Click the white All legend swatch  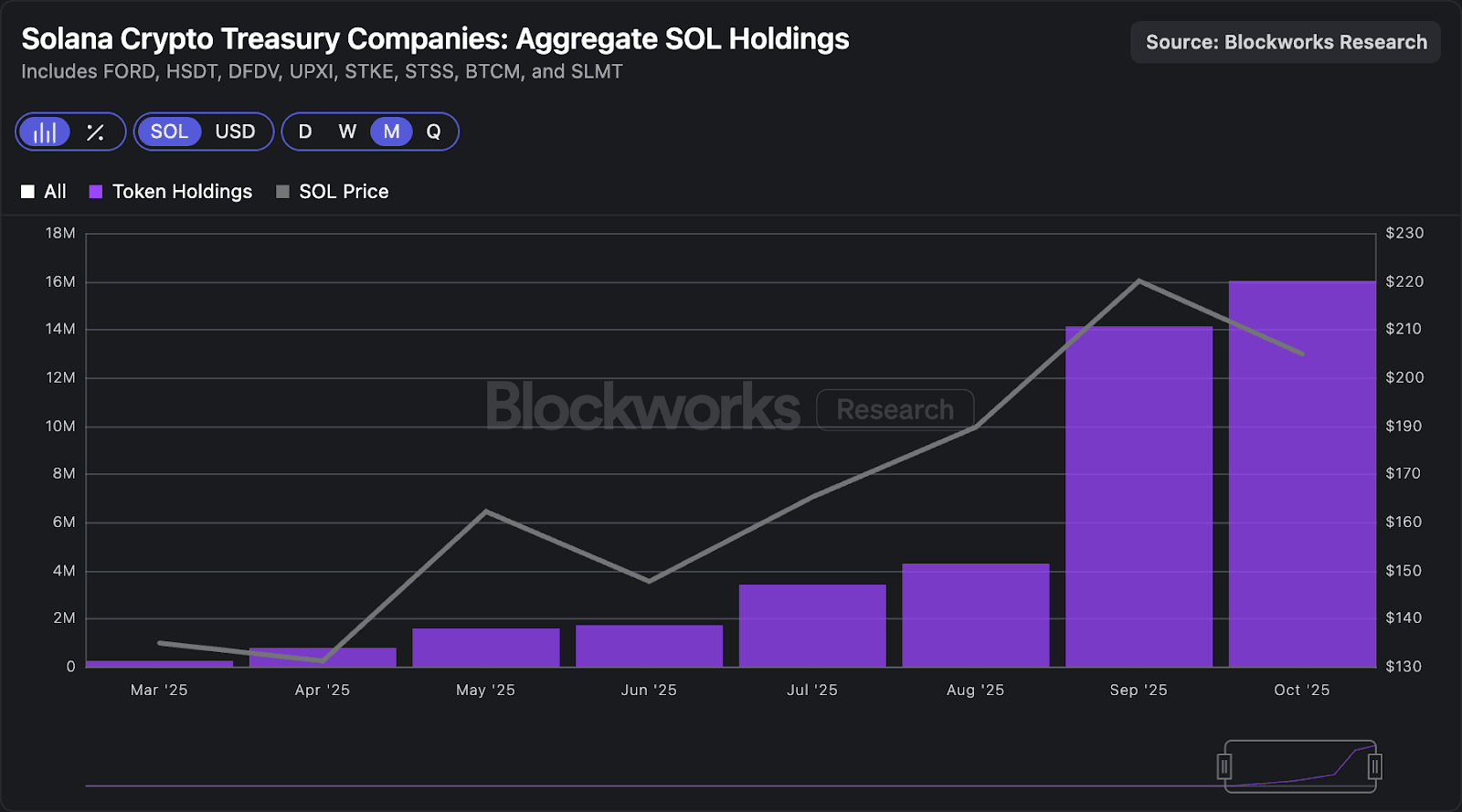coord(27,192)
